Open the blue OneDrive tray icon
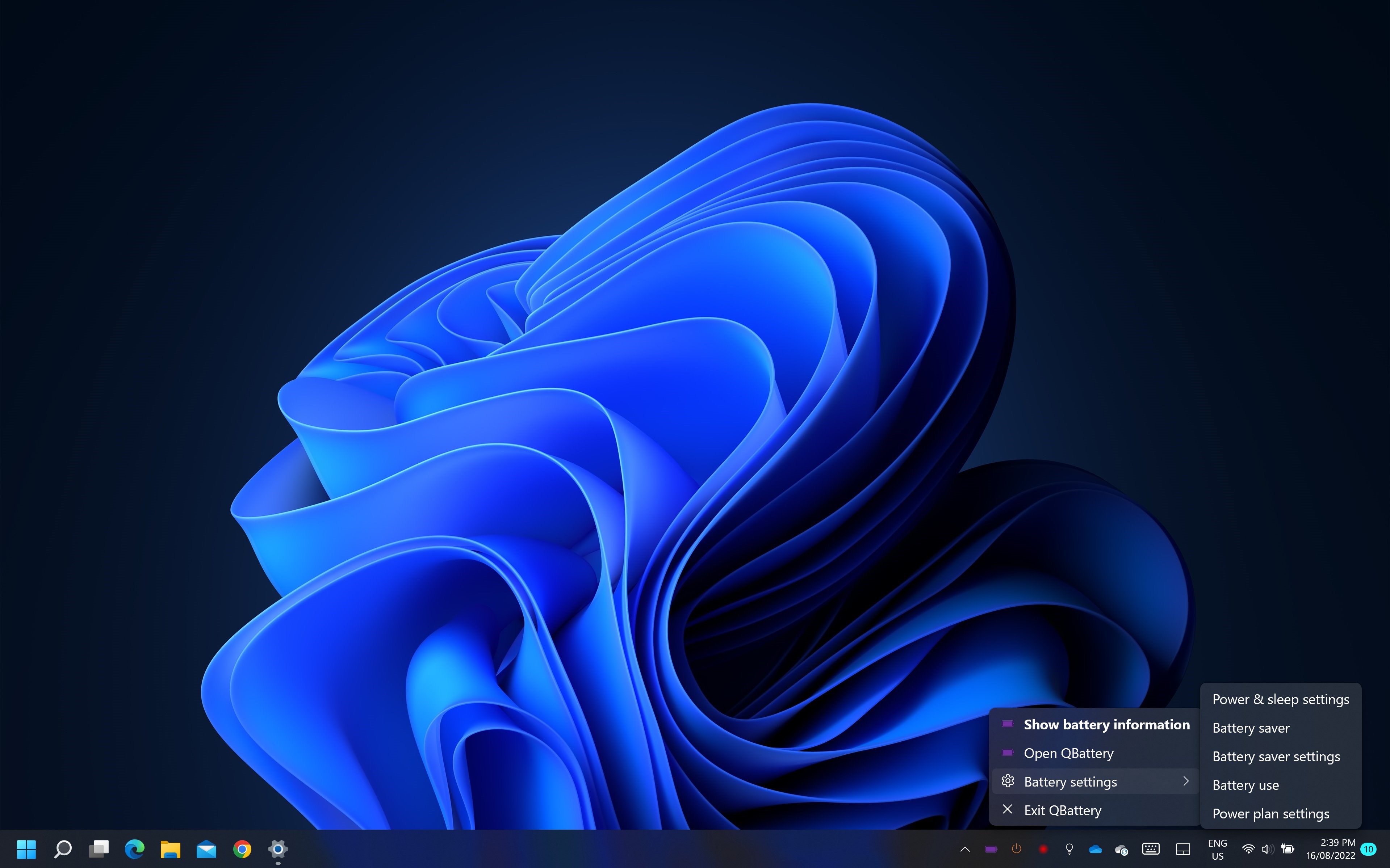1390x868 pixels. click(1095, 849)
